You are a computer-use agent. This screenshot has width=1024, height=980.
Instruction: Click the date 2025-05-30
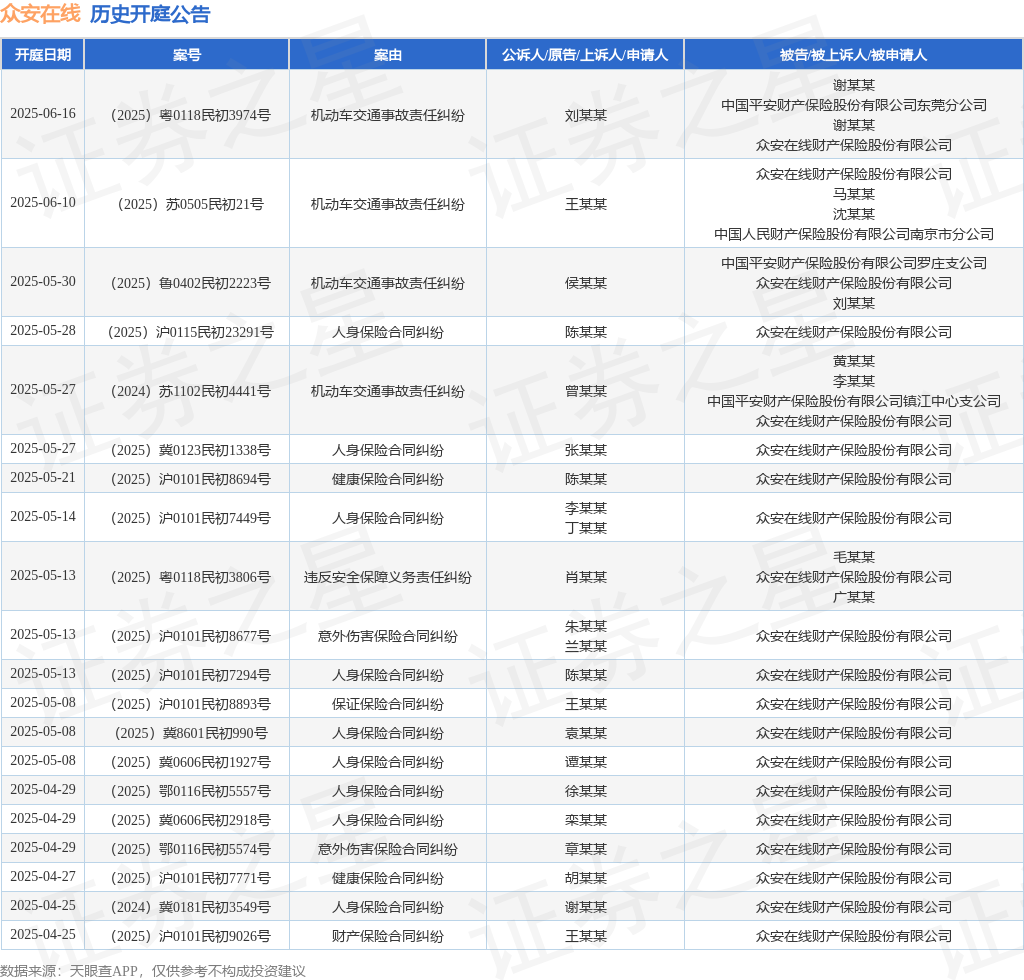click(43, 281)
